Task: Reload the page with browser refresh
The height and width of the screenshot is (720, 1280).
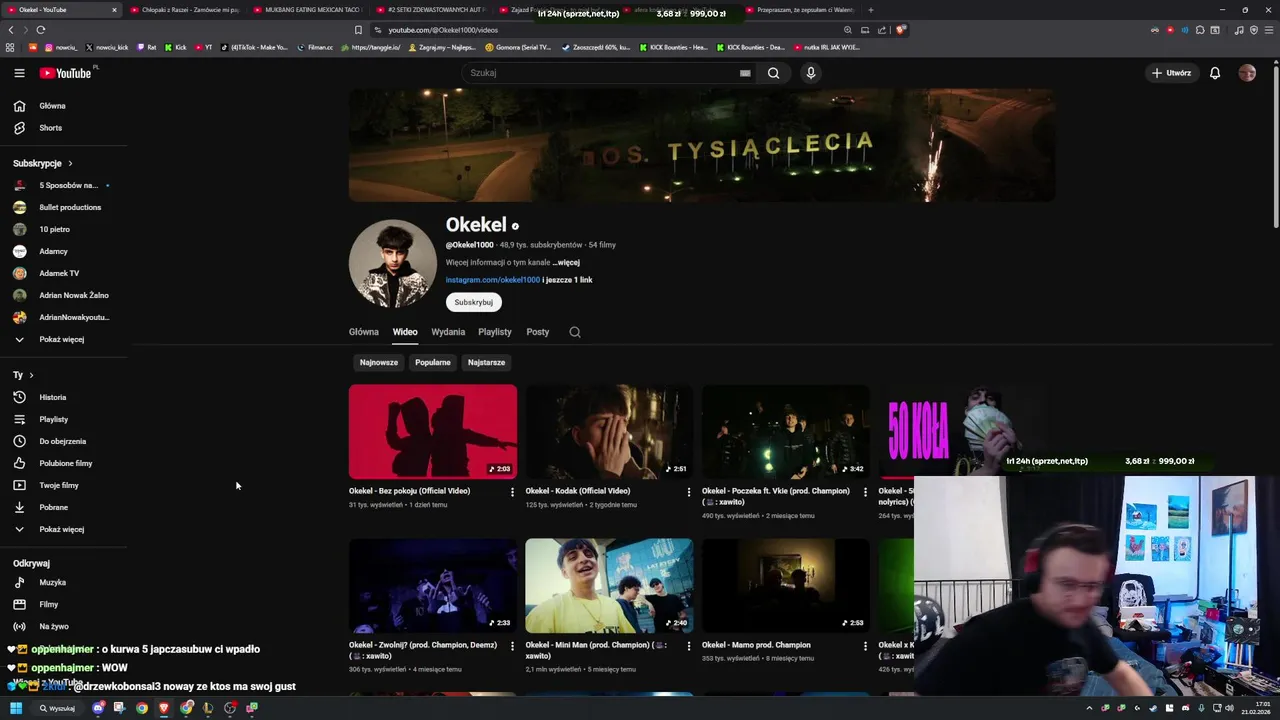Action: 40,30
